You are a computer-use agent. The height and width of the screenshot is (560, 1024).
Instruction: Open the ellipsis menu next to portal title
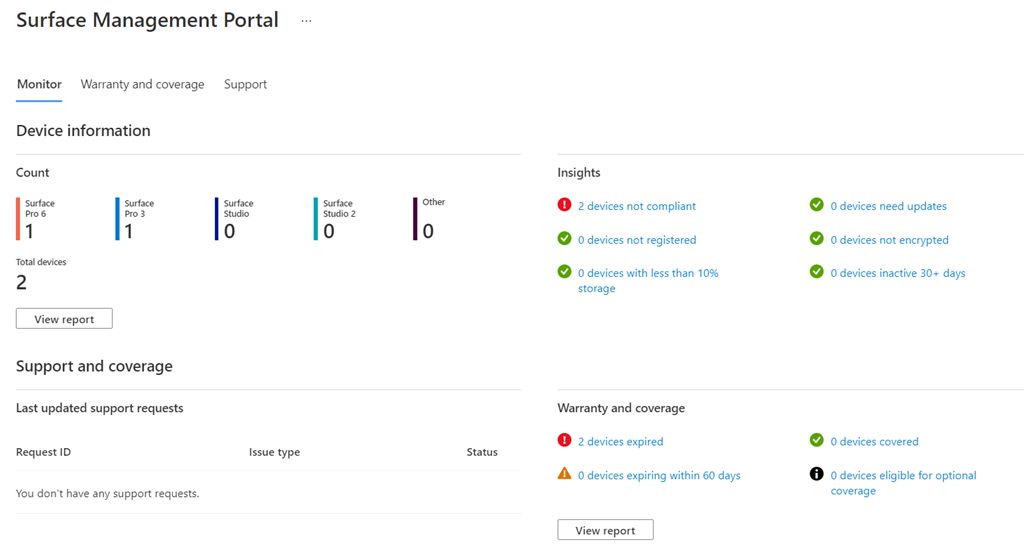point(306,21)
